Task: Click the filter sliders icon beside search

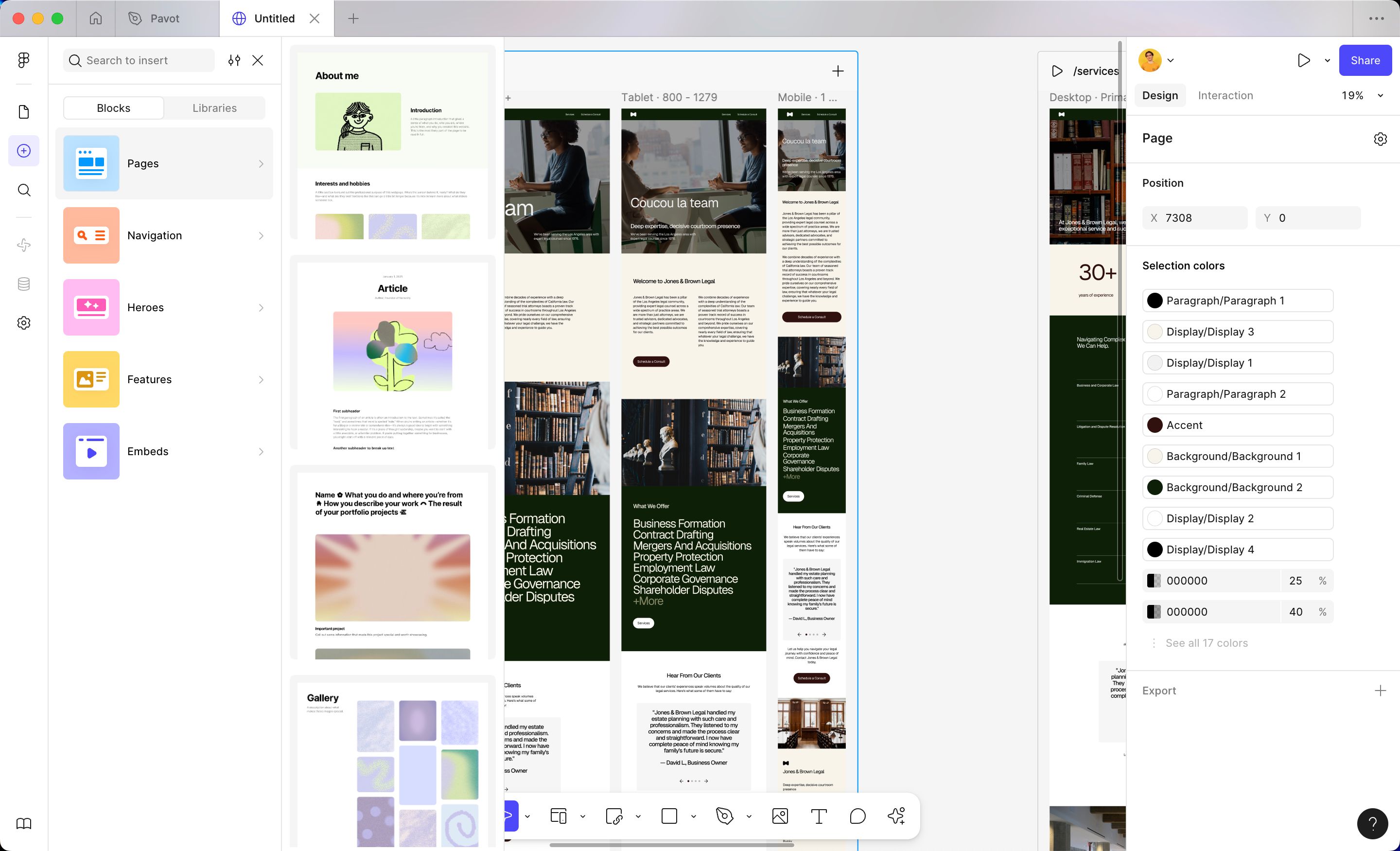Action: coord(234,60)
